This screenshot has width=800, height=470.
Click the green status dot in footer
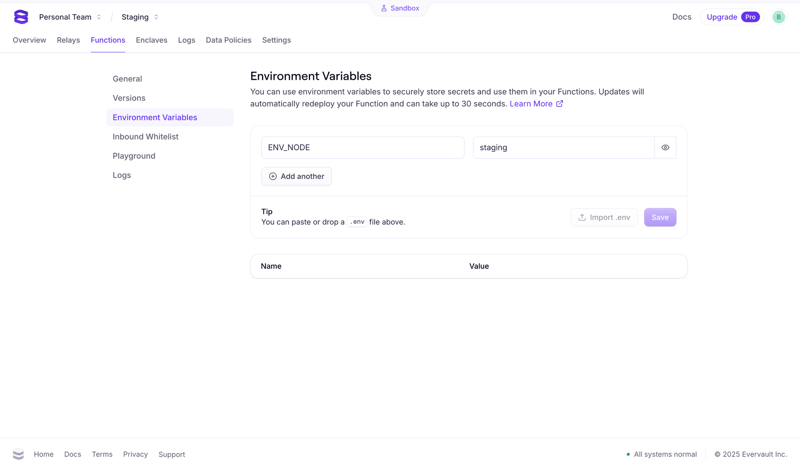tap(628, 454)
